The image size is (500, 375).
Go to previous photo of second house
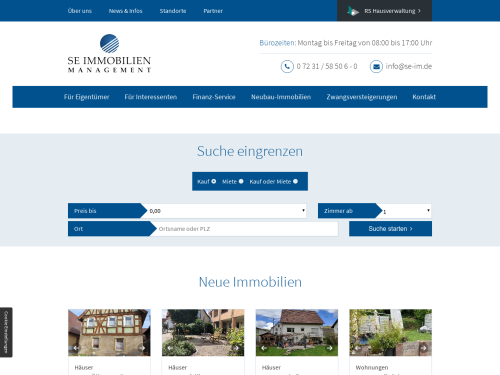[x=170, y=348]
